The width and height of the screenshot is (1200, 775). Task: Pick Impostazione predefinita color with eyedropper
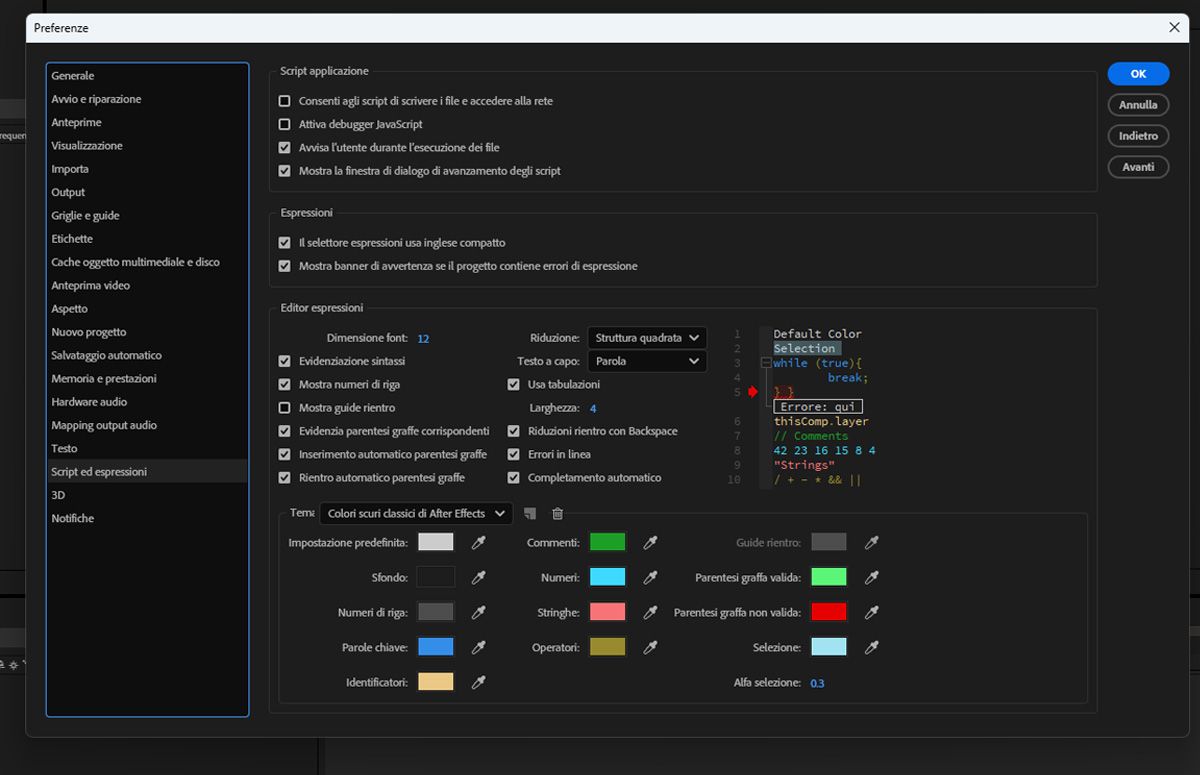(x=479, y=542)
